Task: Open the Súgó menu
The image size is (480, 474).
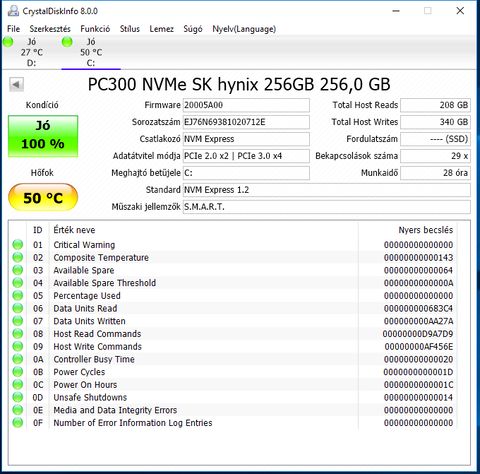Action: pos(193,29)
